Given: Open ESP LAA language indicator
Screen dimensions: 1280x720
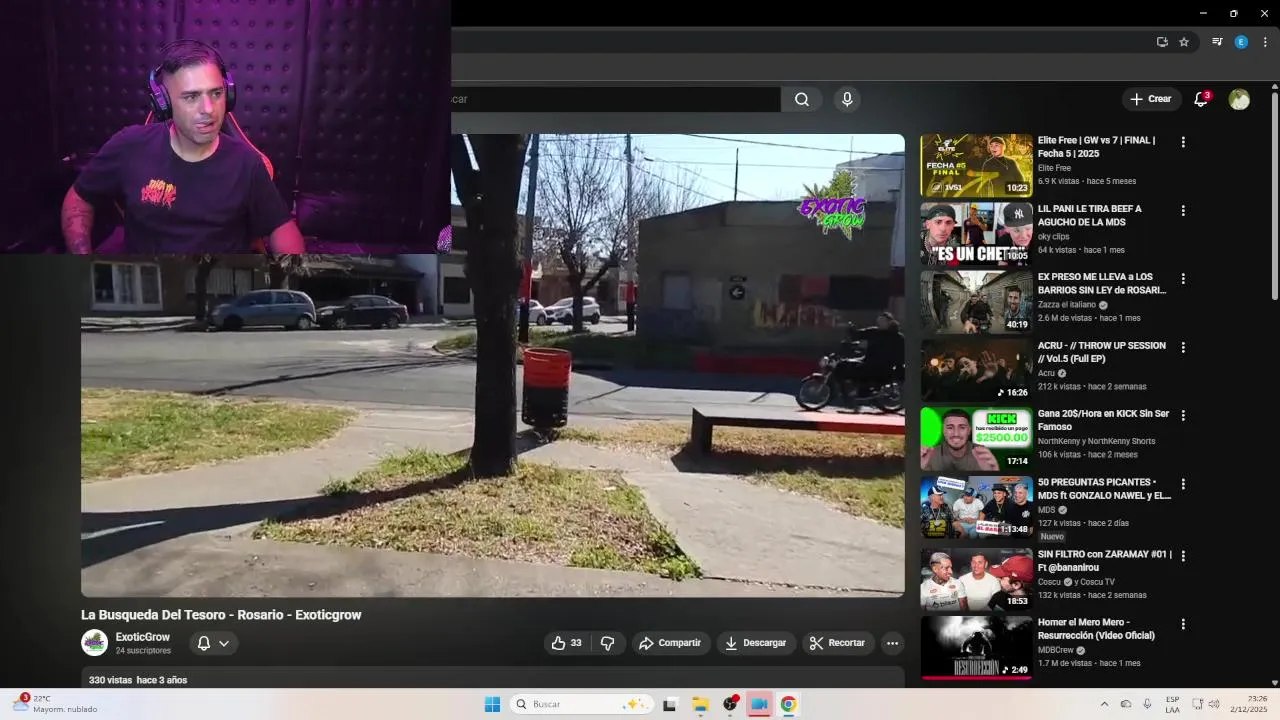Looking at the screenshot, I should (1172, 704).
